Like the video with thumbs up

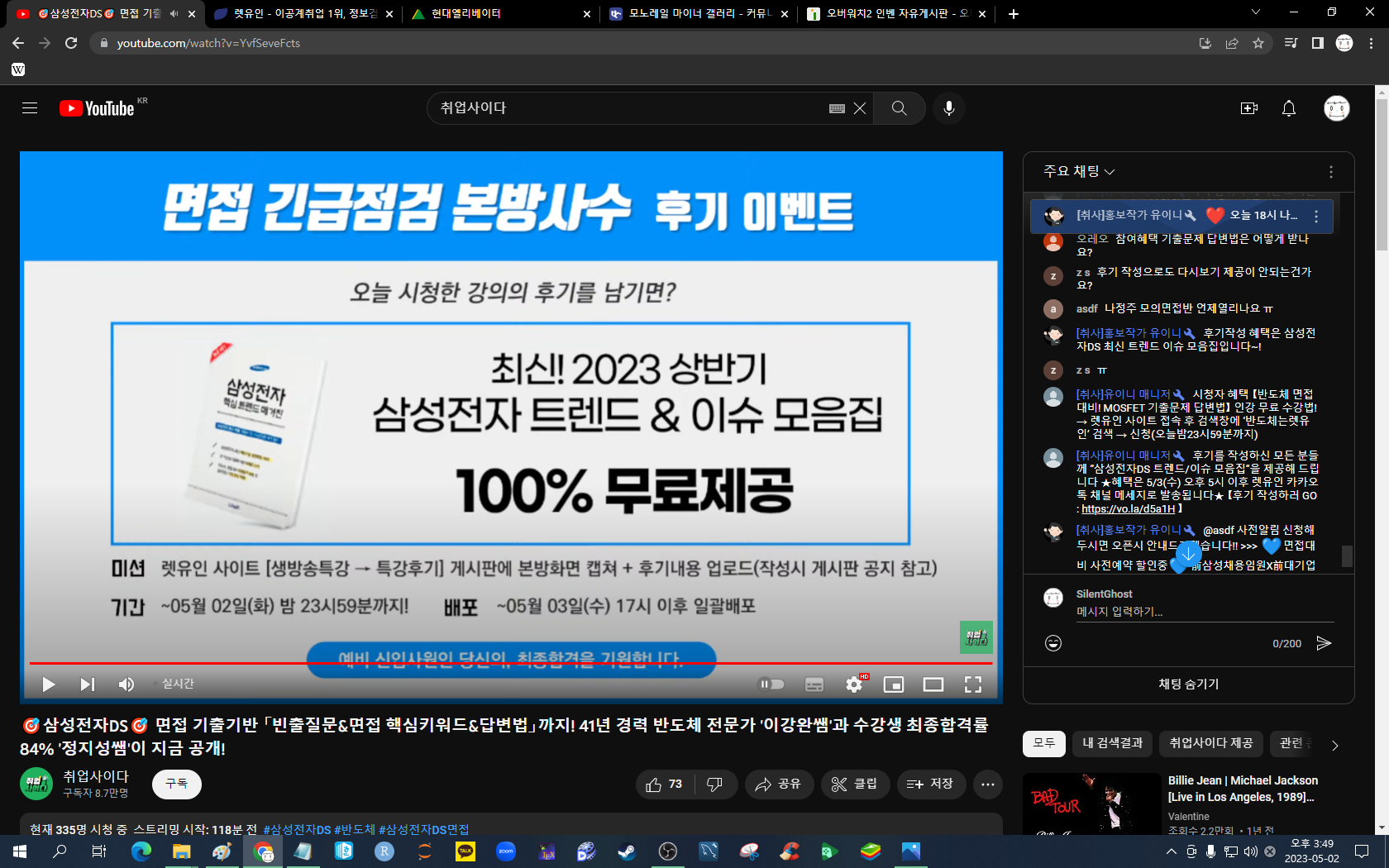coord(665,785)
